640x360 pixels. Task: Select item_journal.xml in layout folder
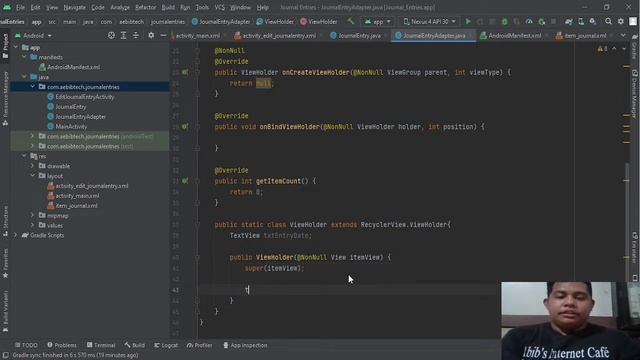[76, 206]
